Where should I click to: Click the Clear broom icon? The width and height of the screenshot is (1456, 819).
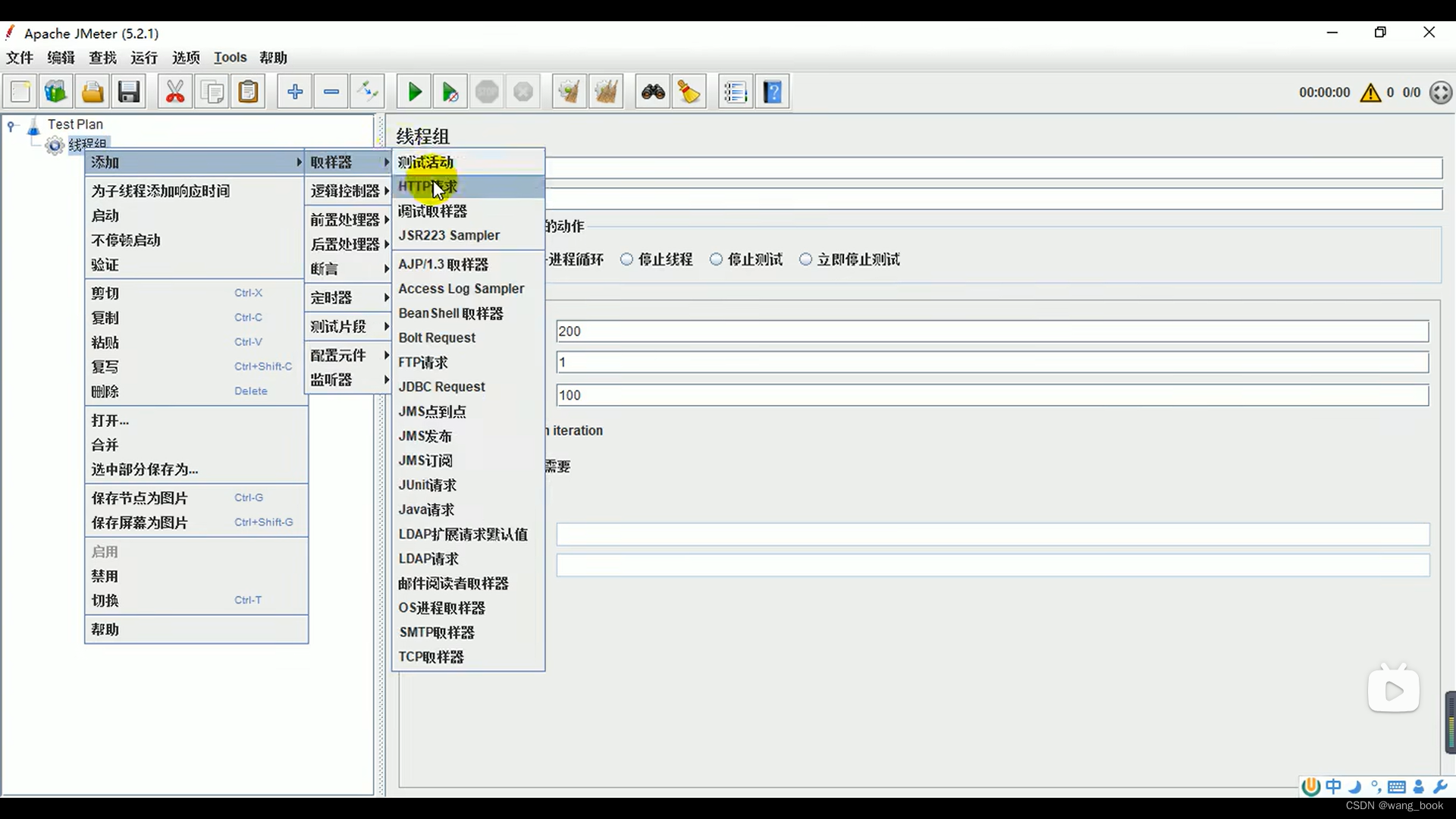[x=570, y=93]
